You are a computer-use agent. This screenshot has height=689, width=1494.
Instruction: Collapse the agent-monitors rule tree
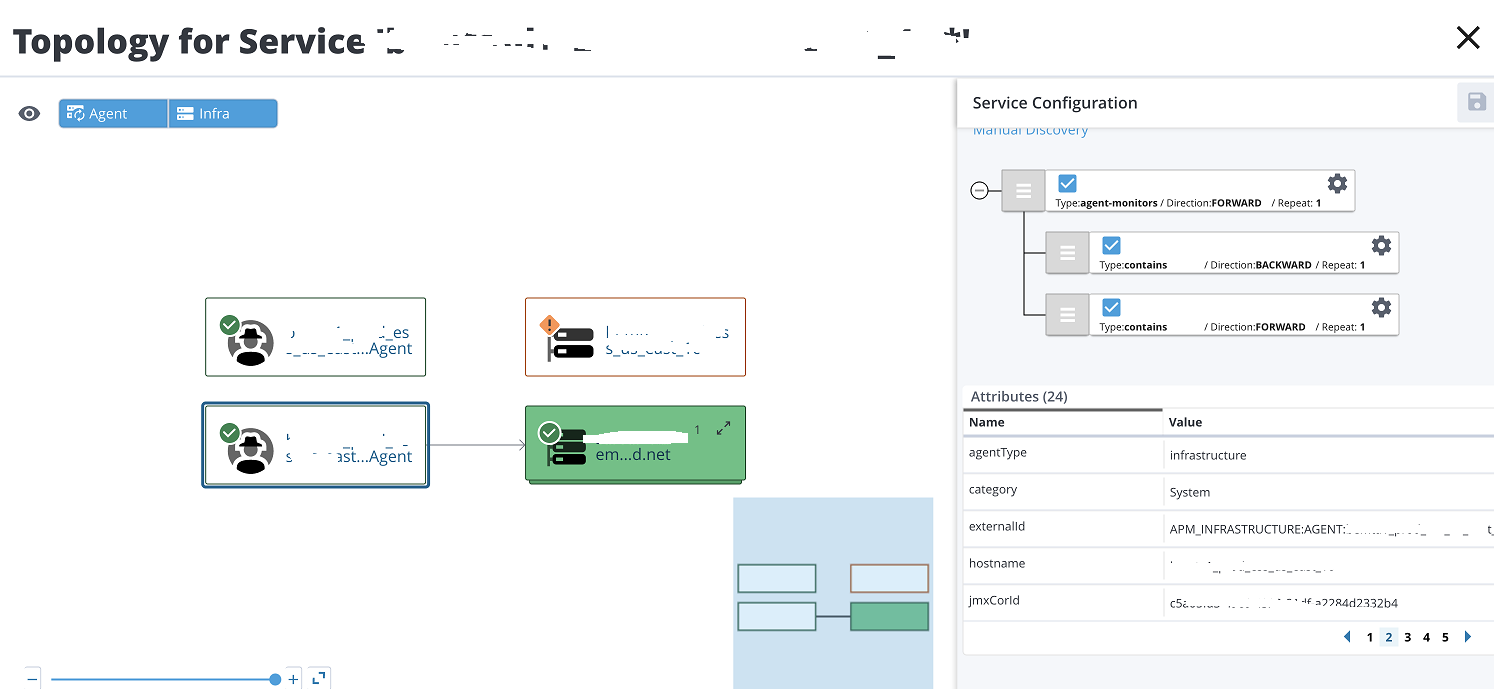point(980,190)
